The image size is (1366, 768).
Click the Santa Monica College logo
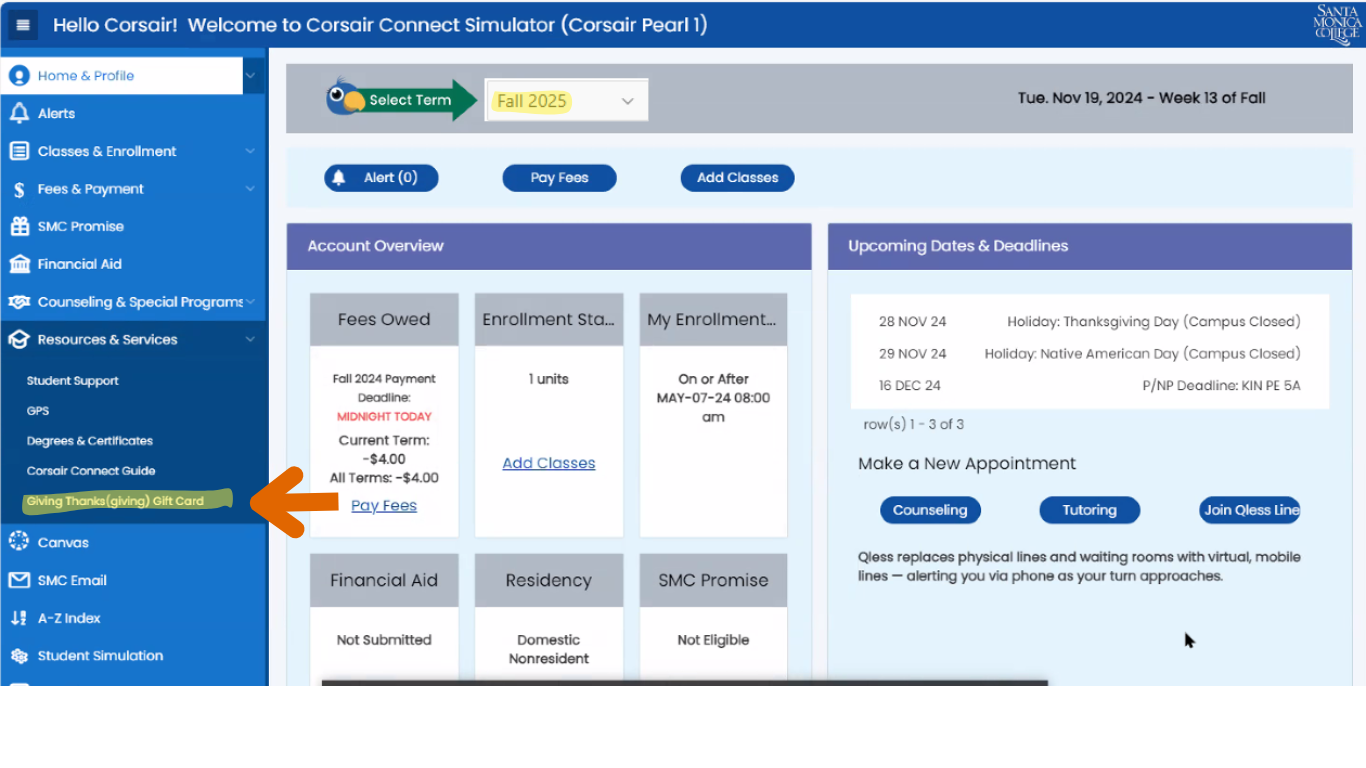coord(1337,25)
